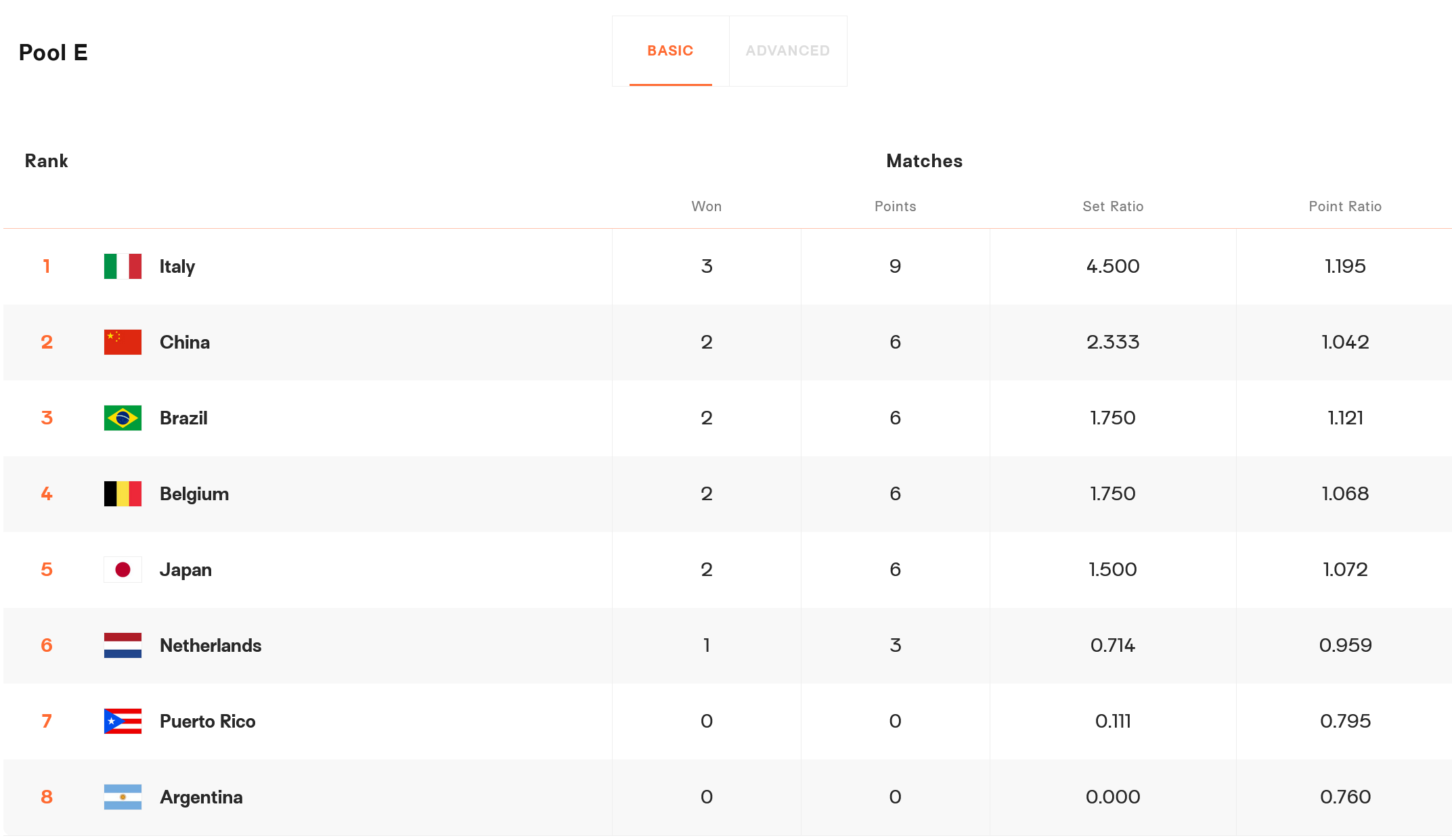This screenshot has height=840, width=1452.
Task: Select the Basic tab
Action: 670,51
